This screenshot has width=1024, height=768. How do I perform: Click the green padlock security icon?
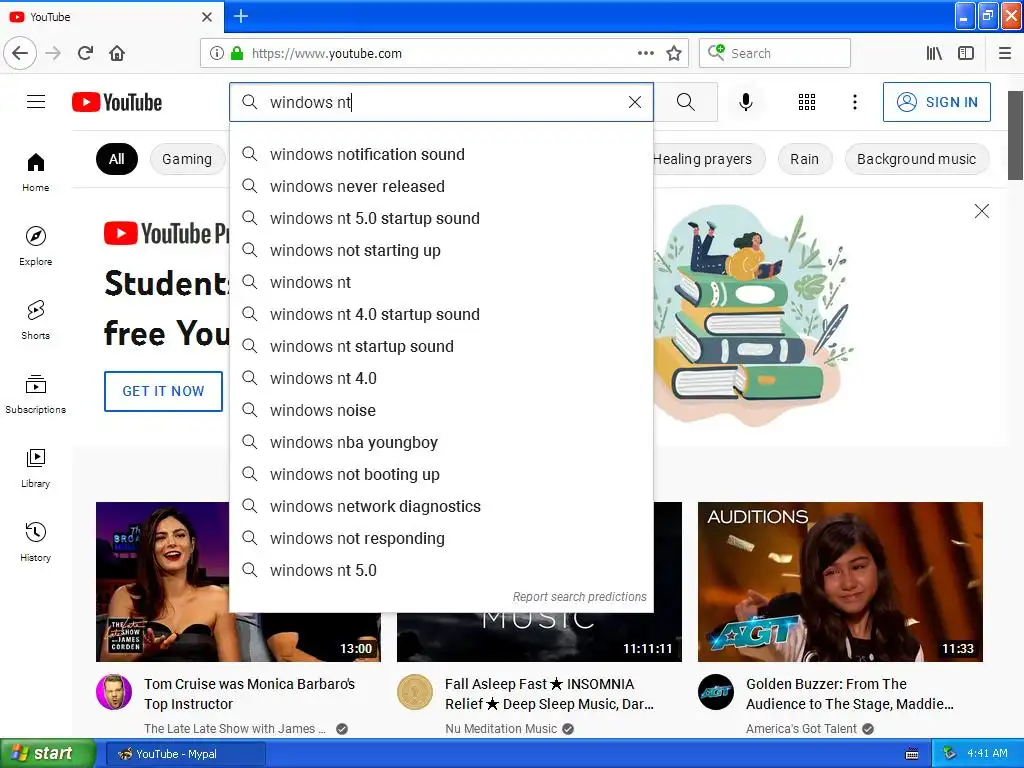[237, 53]
